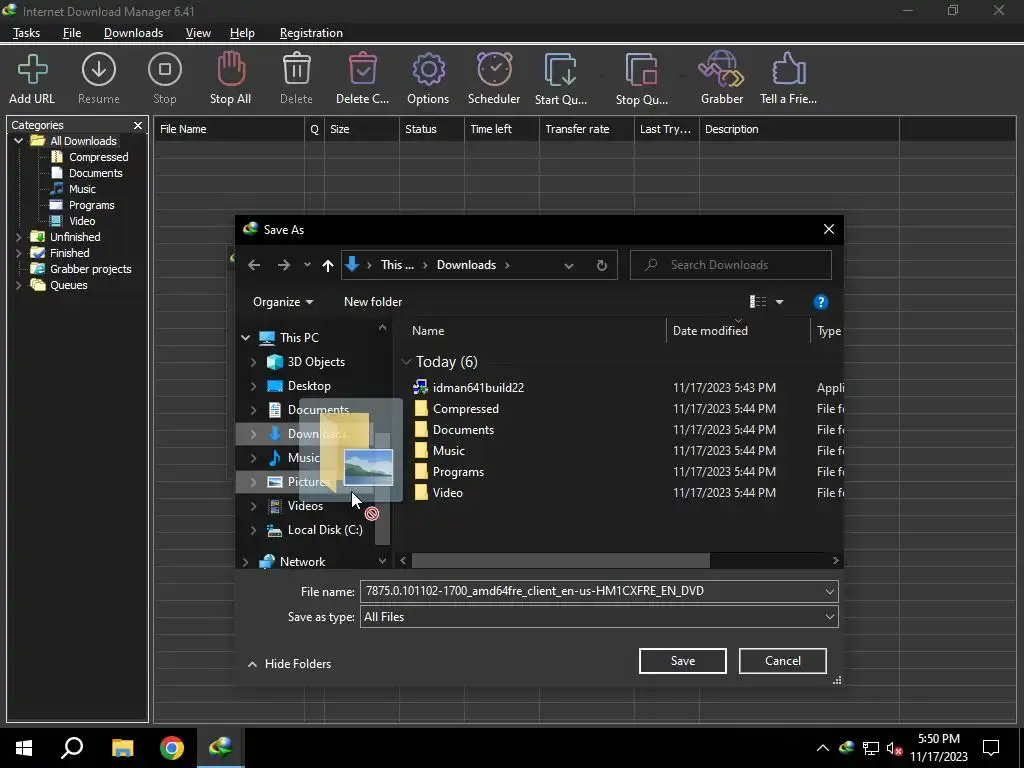1024x768 pixels.
Task: Open Windows Start menu
Action: pyautogui.click(x=24, y=748)
